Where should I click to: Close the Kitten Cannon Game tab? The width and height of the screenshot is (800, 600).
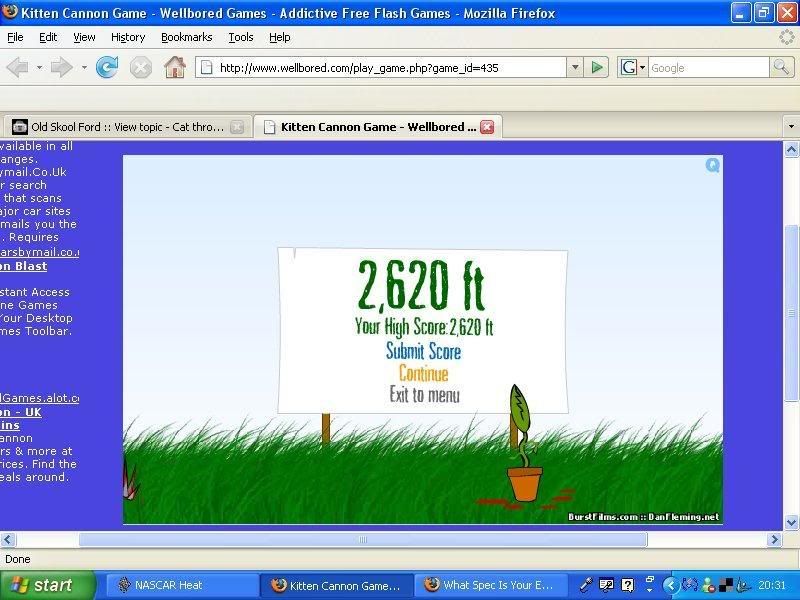tap(487, 127)
